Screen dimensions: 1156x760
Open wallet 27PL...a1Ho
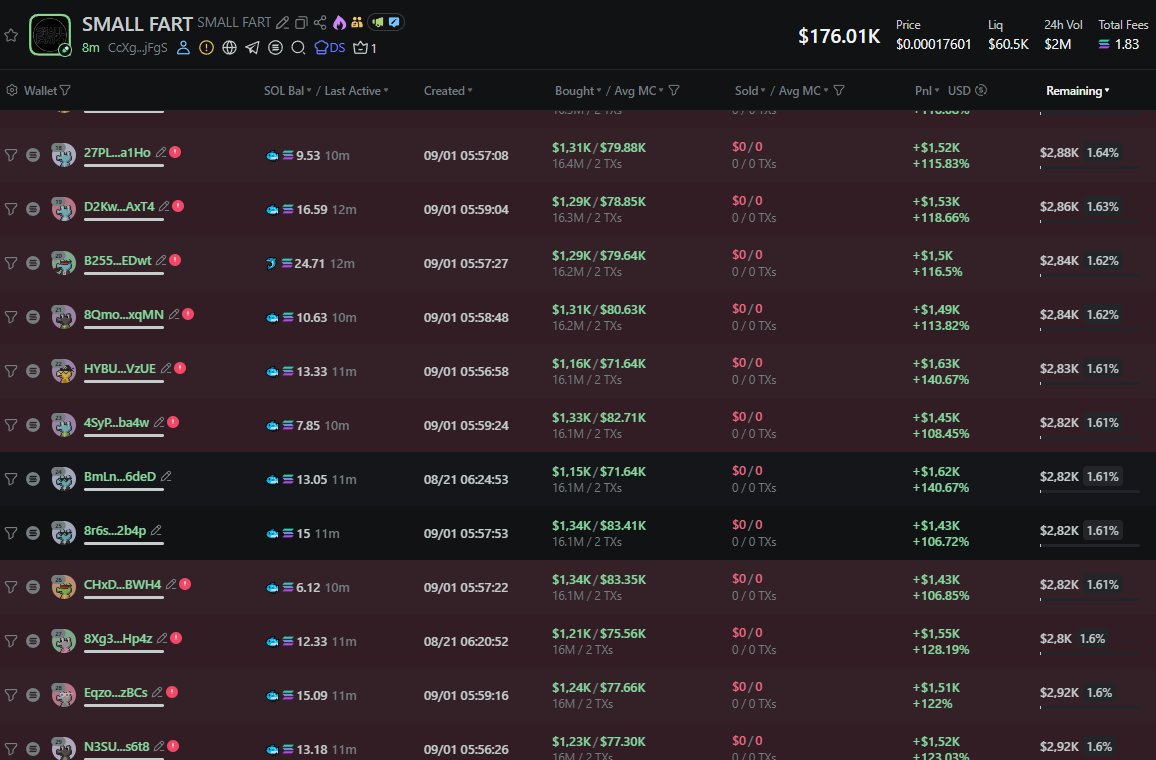click(x=117, y=153)
